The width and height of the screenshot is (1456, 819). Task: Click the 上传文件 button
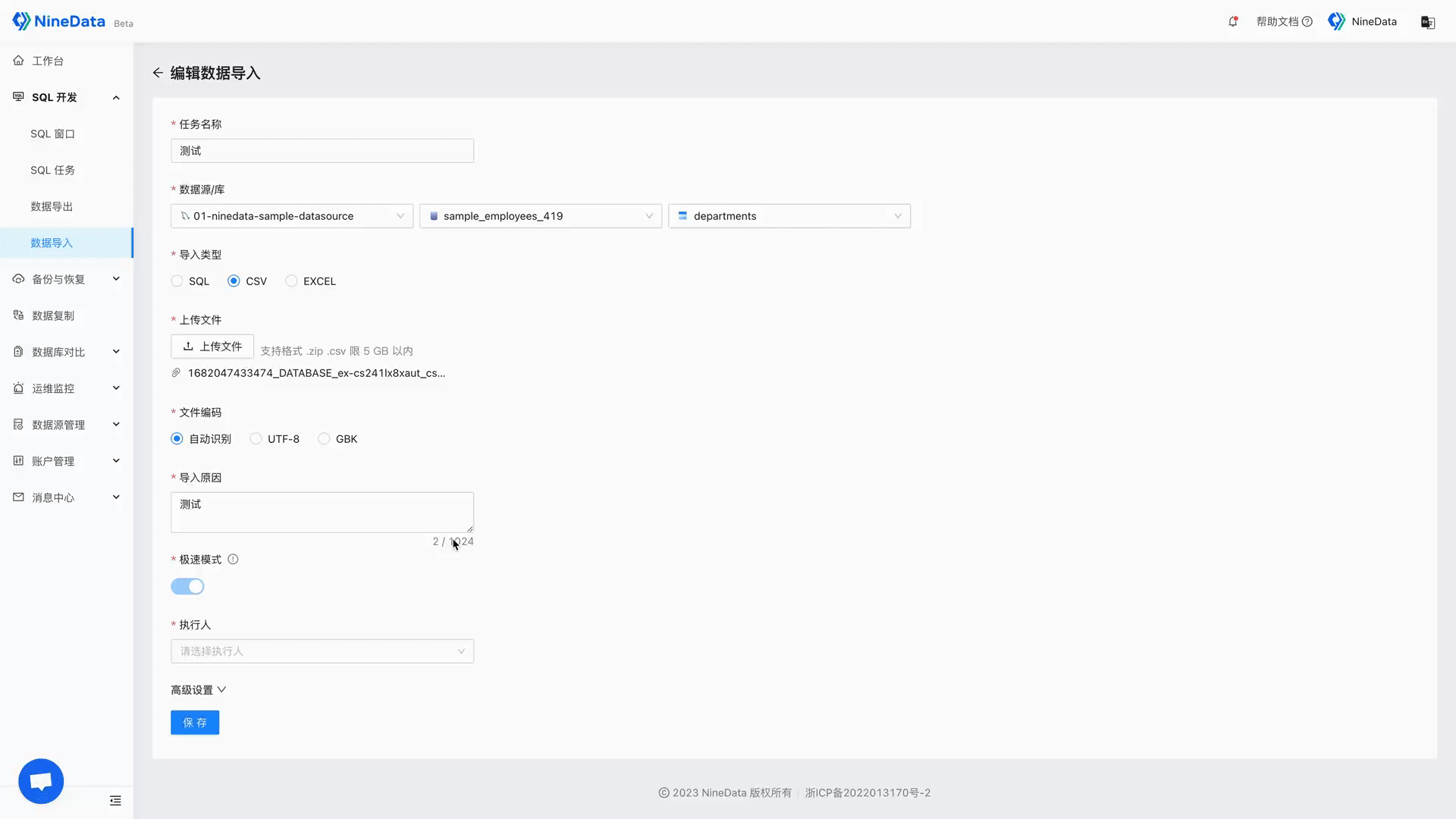tap(212, 347)
